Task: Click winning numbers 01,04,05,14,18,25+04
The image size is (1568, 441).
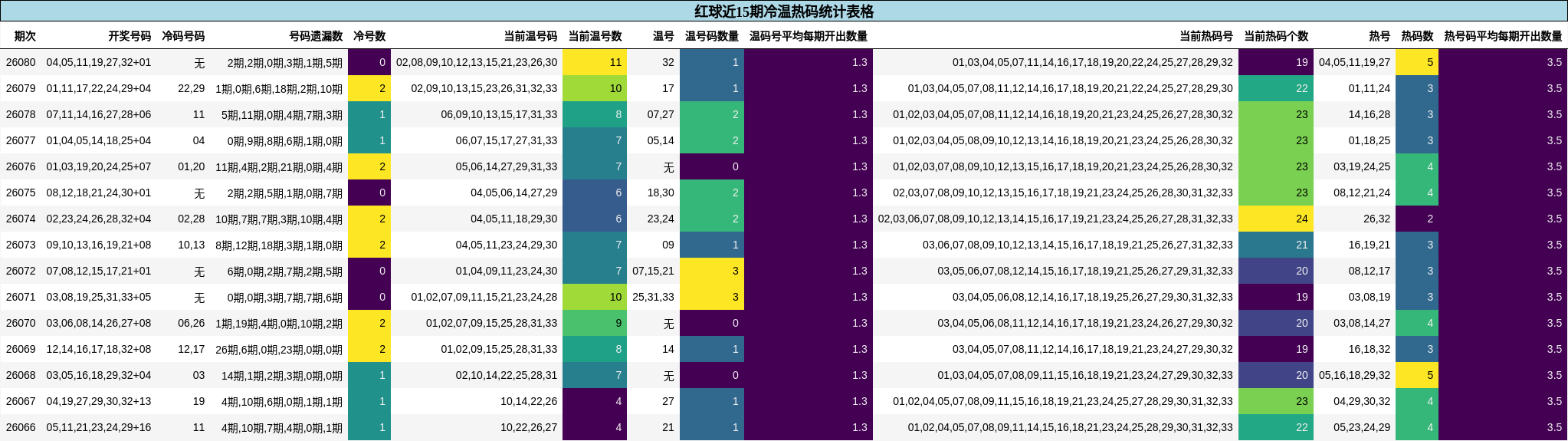Action: tap(99, 140)
